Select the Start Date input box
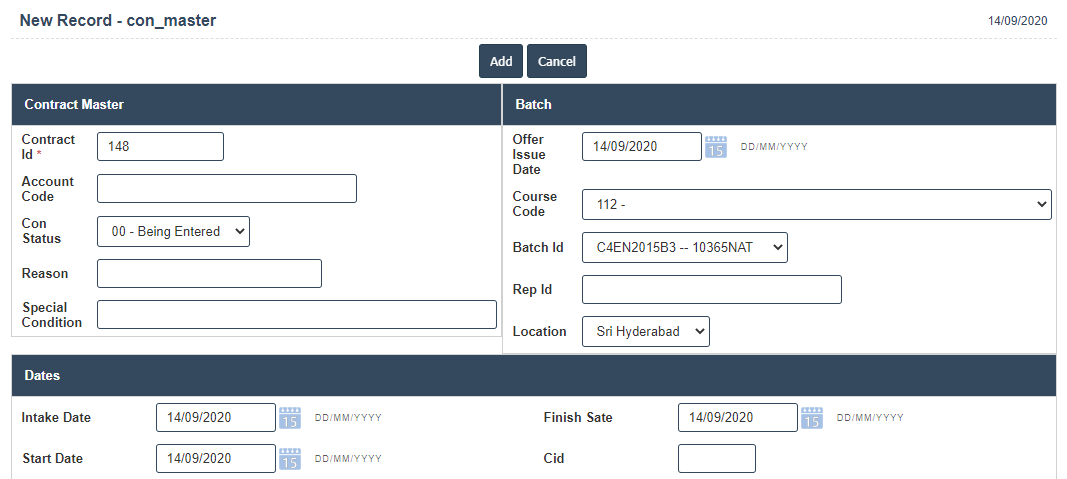The image size is (1067, 479). coord(215,459)
